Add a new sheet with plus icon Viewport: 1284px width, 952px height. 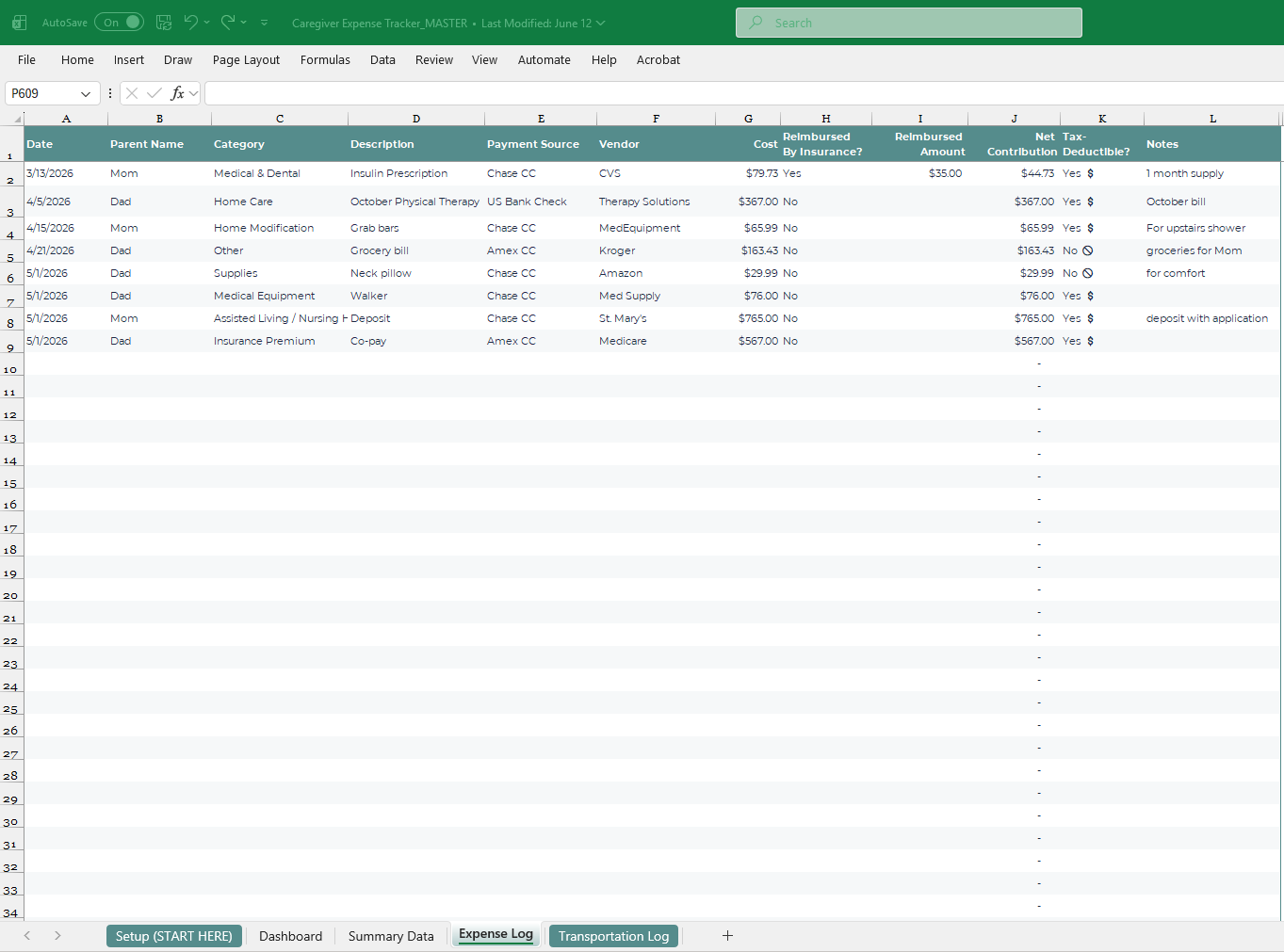727,935
